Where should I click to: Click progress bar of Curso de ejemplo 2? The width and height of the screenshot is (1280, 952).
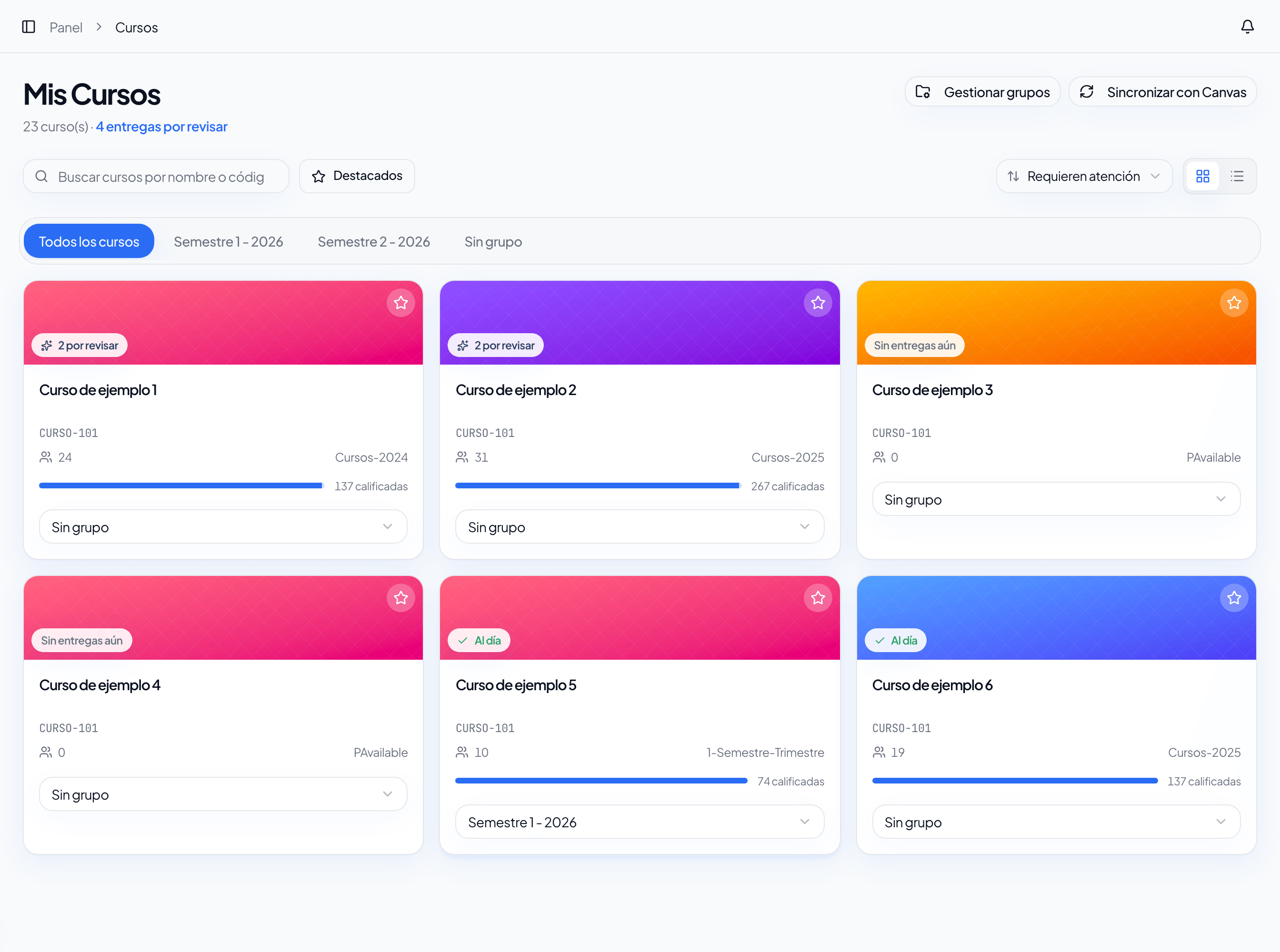click(x=598, y=486)
